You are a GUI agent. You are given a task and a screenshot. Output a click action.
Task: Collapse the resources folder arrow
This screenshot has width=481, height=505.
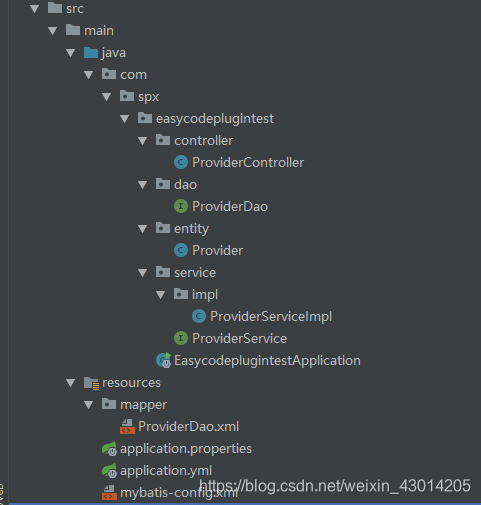tap(71, 383)
